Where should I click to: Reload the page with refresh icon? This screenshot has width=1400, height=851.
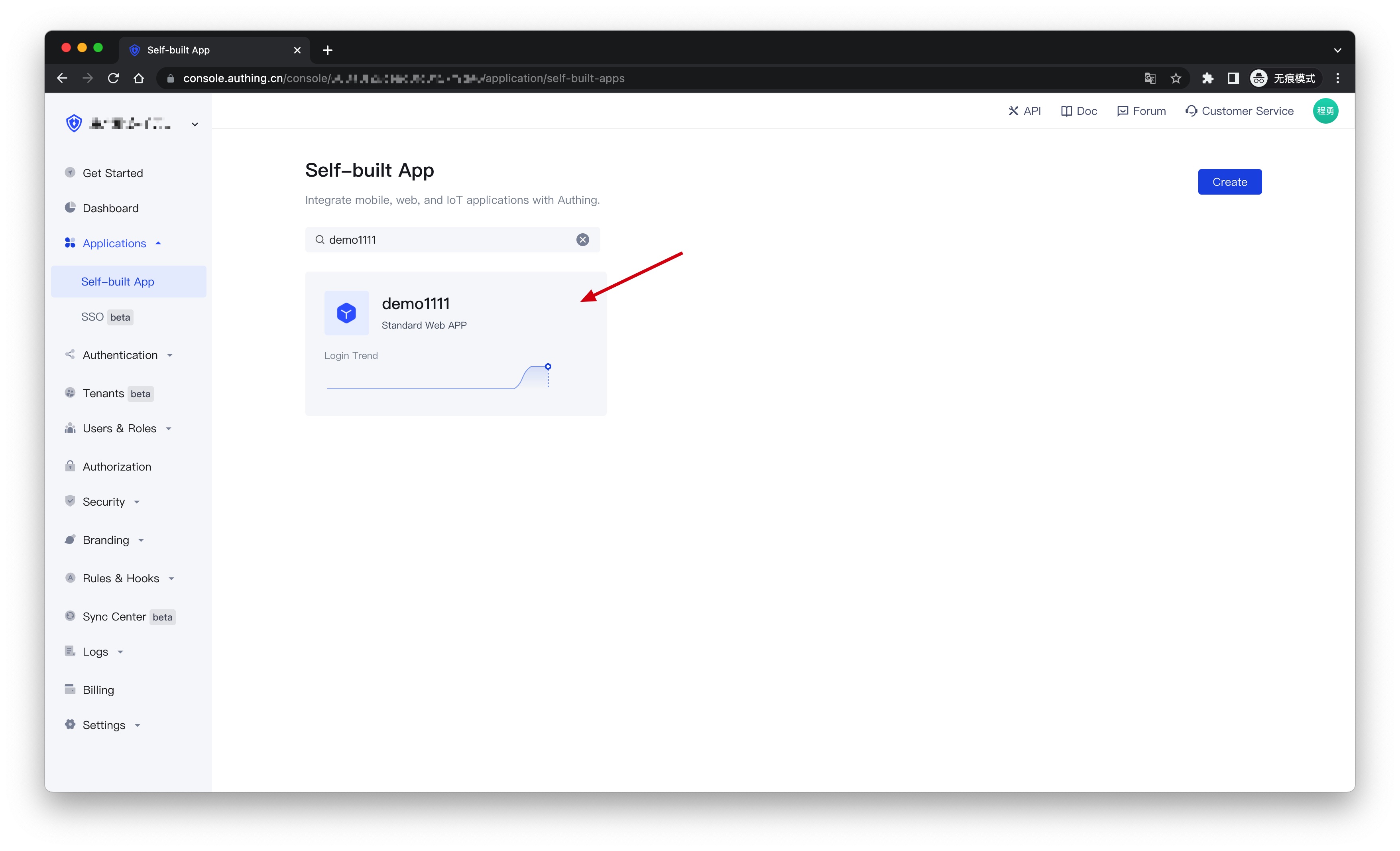pos(113,78)
